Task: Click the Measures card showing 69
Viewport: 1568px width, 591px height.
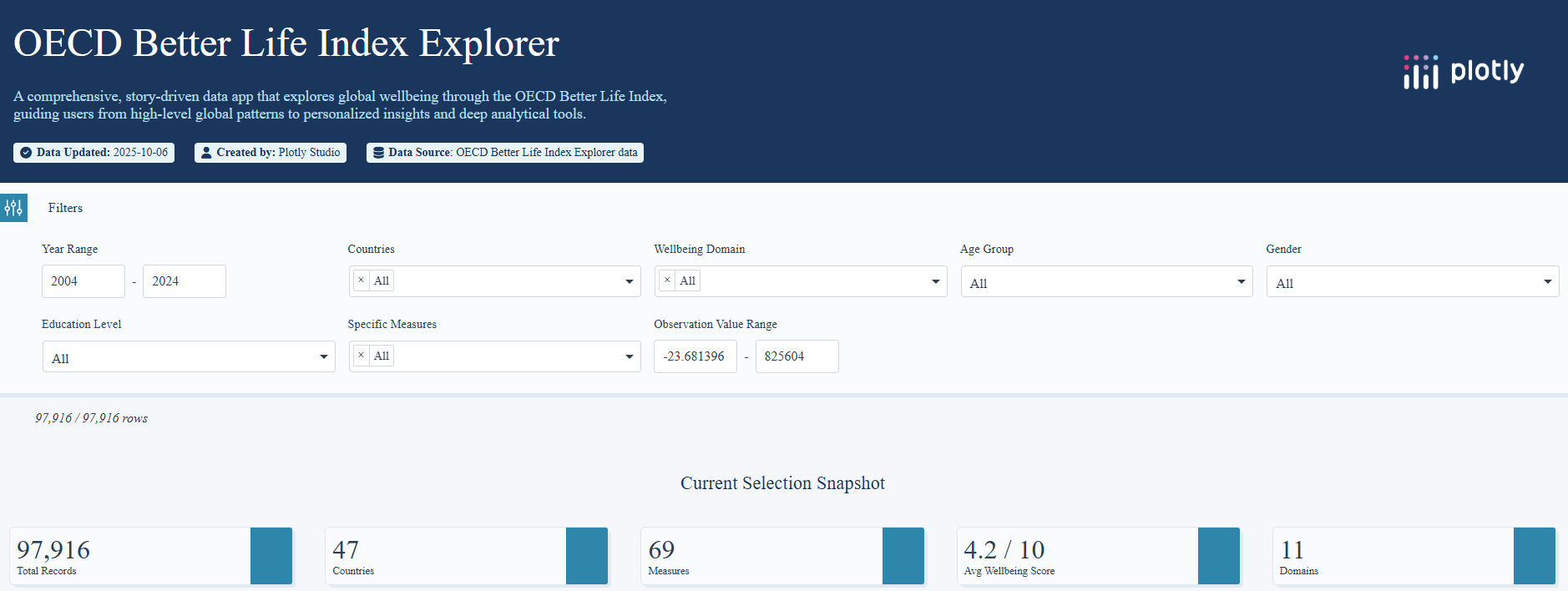Action: click(782, 556)
